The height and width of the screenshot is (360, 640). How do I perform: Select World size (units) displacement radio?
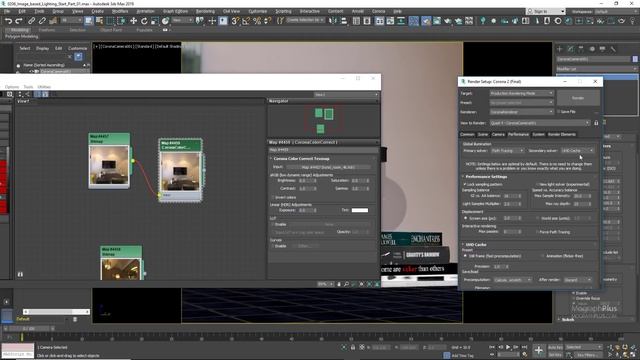(538, 218)
